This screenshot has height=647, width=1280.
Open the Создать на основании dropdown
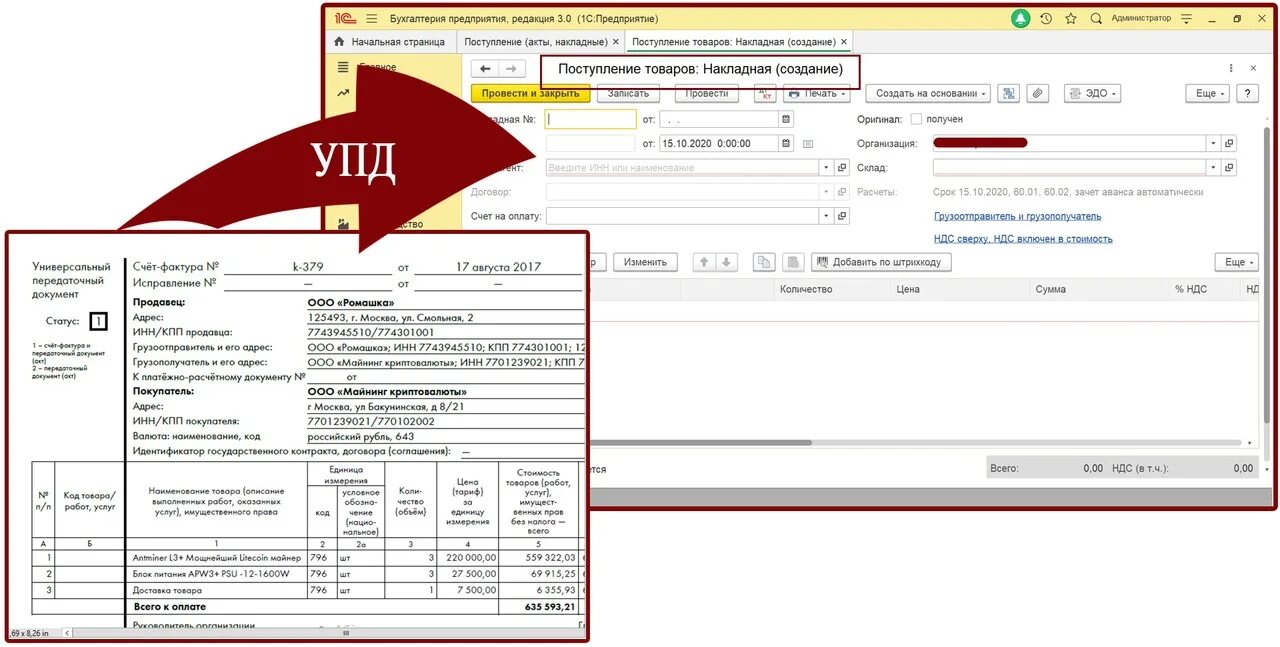pos(930,93)
